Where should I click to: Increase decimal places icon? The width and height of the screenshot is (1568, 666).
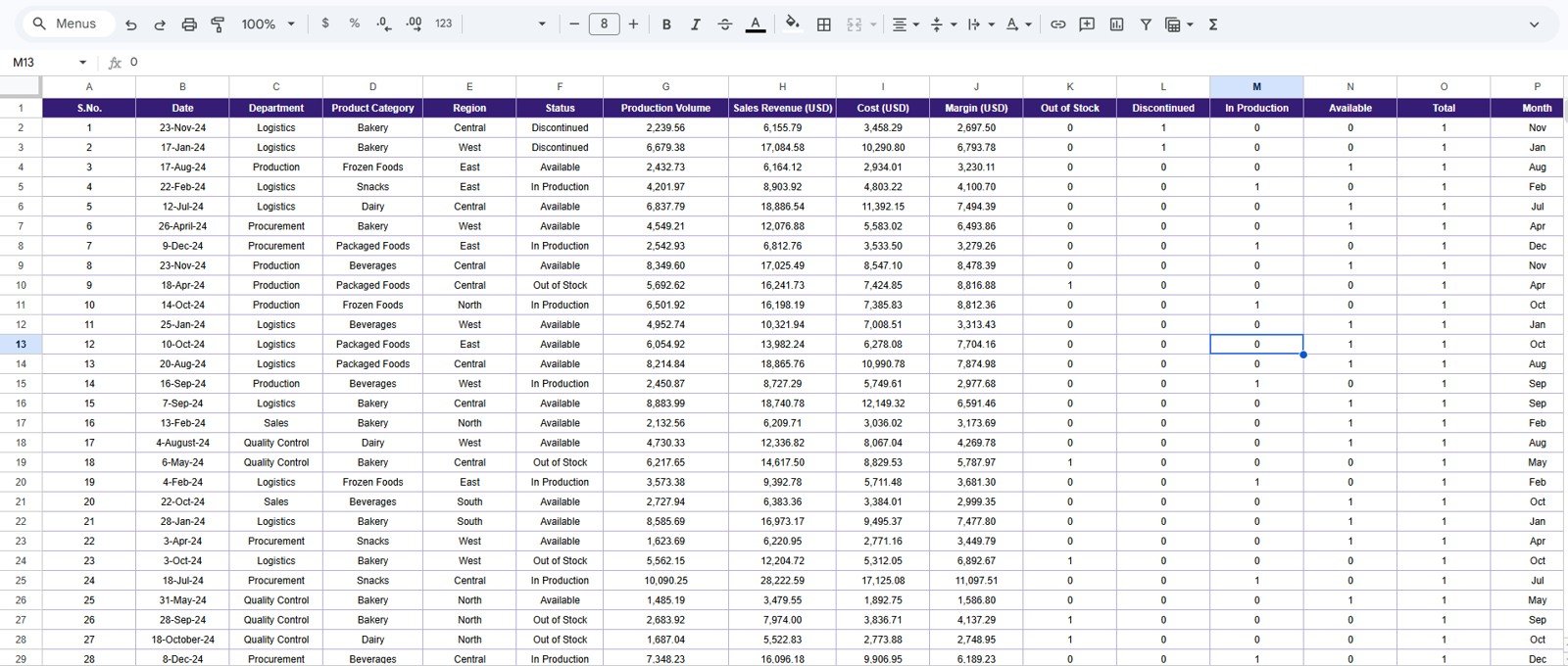point(414,24)
